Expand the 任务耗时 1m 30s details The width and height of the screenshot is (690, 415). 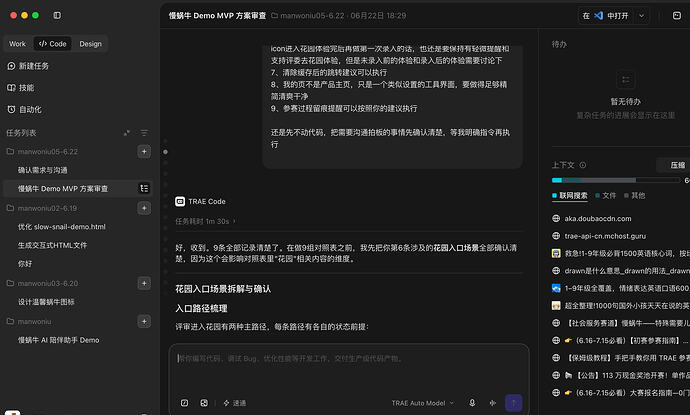tap(206, 221)
